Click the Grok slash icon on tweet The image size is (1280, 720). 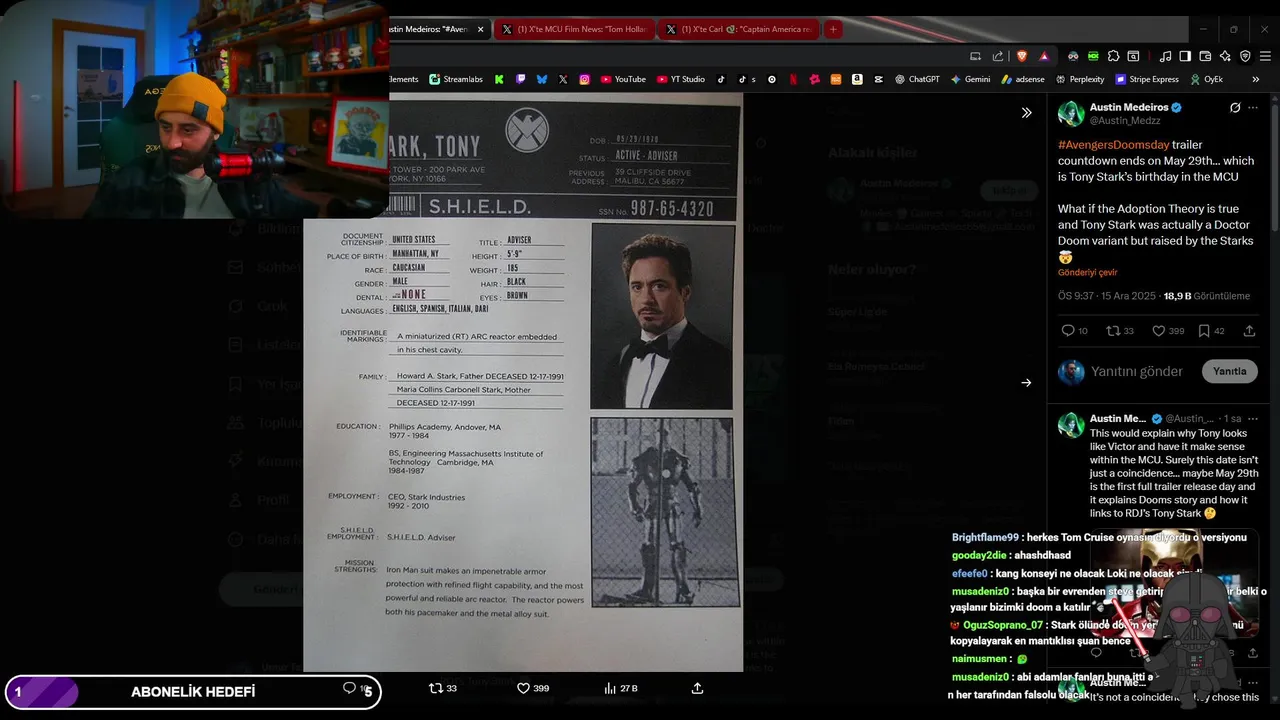tap(1235, 107)
